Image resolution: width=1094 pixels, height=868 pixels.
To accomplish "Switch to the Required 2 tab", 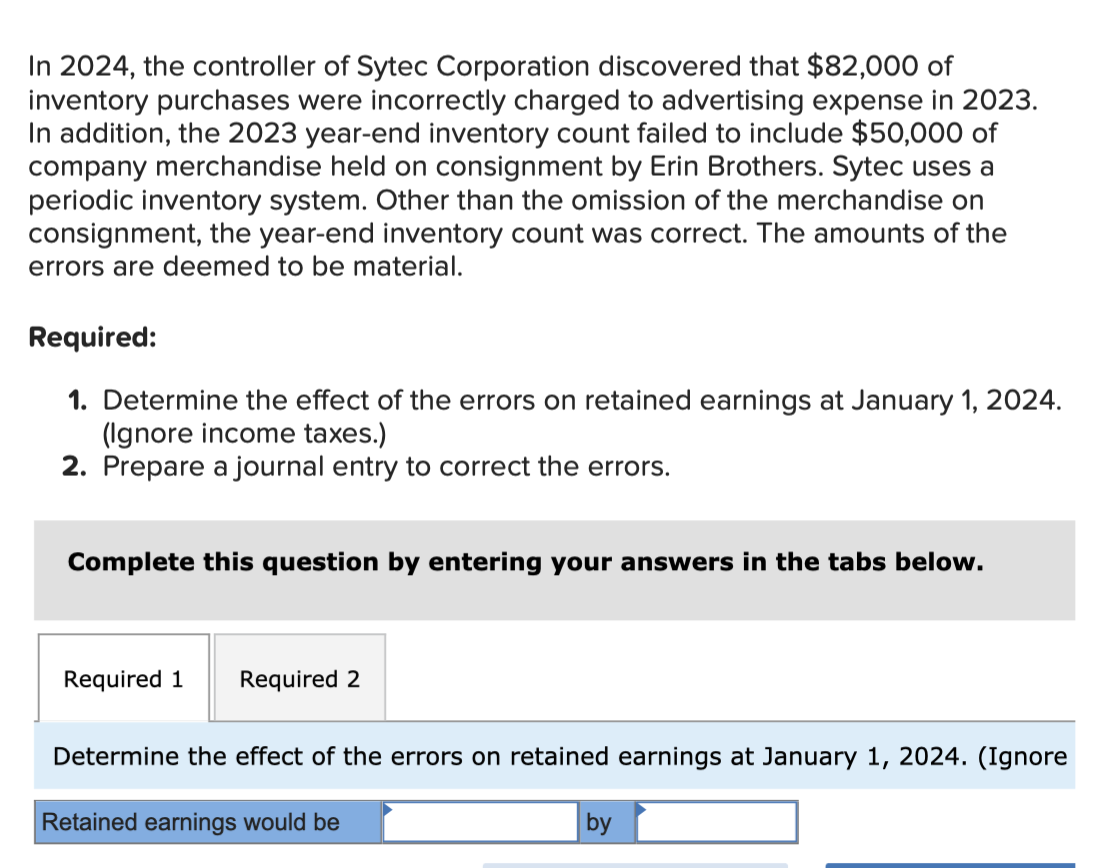I will 298,679.
